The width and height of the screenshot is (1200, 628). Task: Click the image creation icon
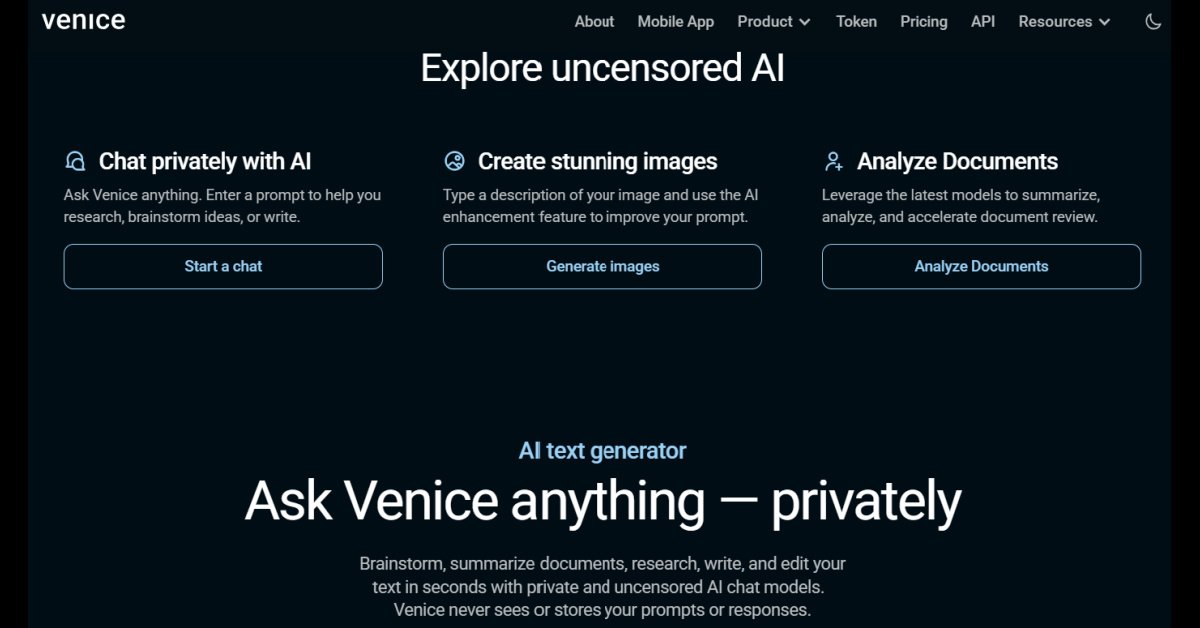[x=454, y=161]
